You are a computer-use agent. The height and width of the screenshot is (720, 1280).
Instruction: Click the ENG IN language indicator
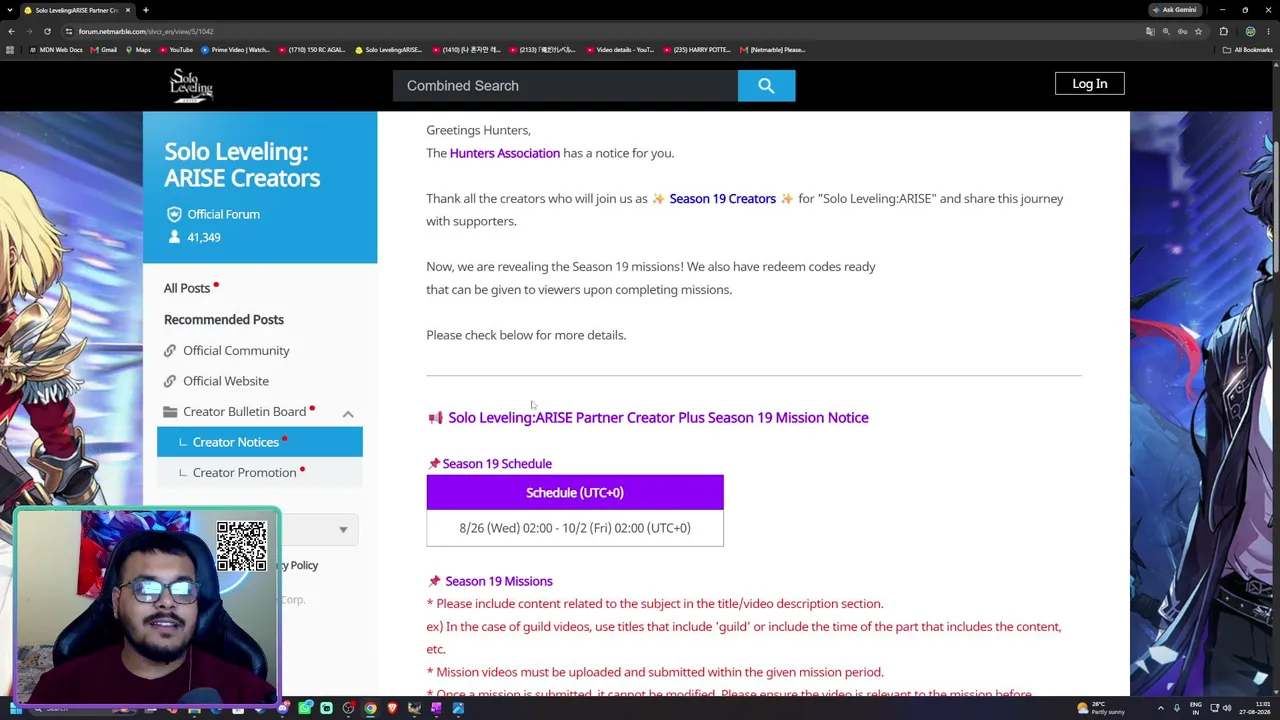click(x=1196, y=709)
